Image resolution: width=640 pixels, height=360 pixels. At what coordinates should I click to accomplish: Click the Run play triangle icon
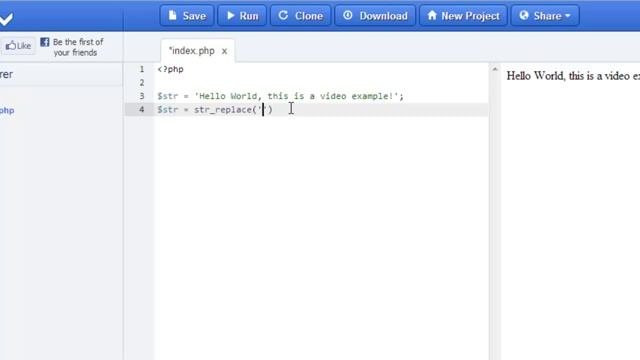231,16
